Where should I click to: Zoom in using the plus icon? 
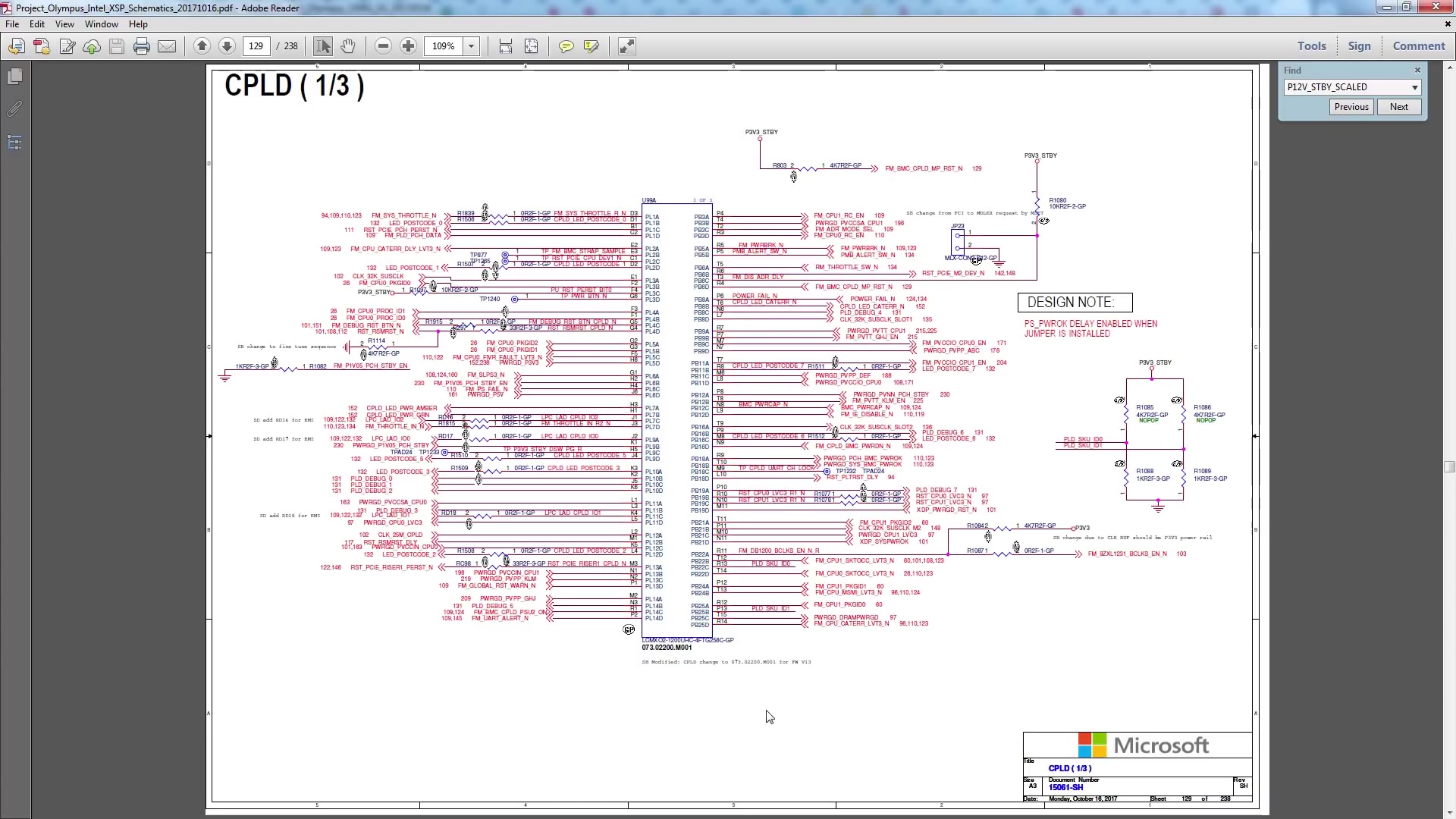point(408,46)
